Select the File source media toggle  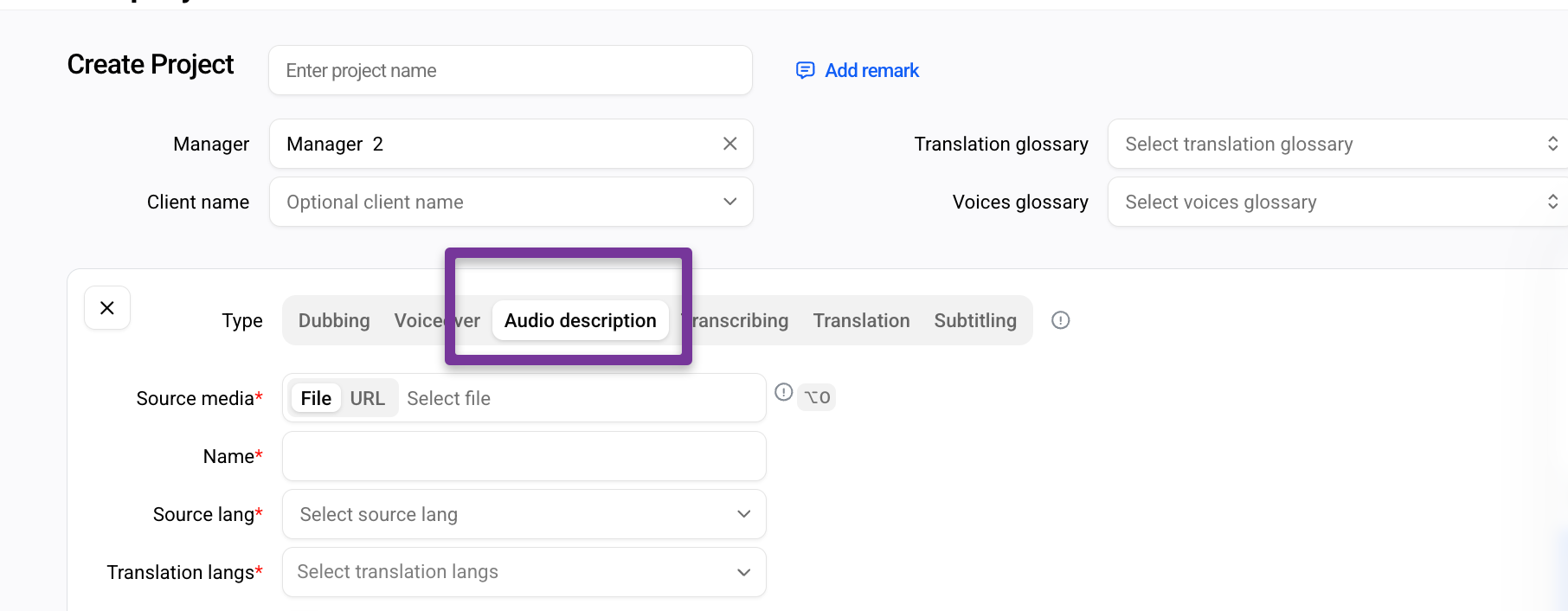(x=316, y=398)
